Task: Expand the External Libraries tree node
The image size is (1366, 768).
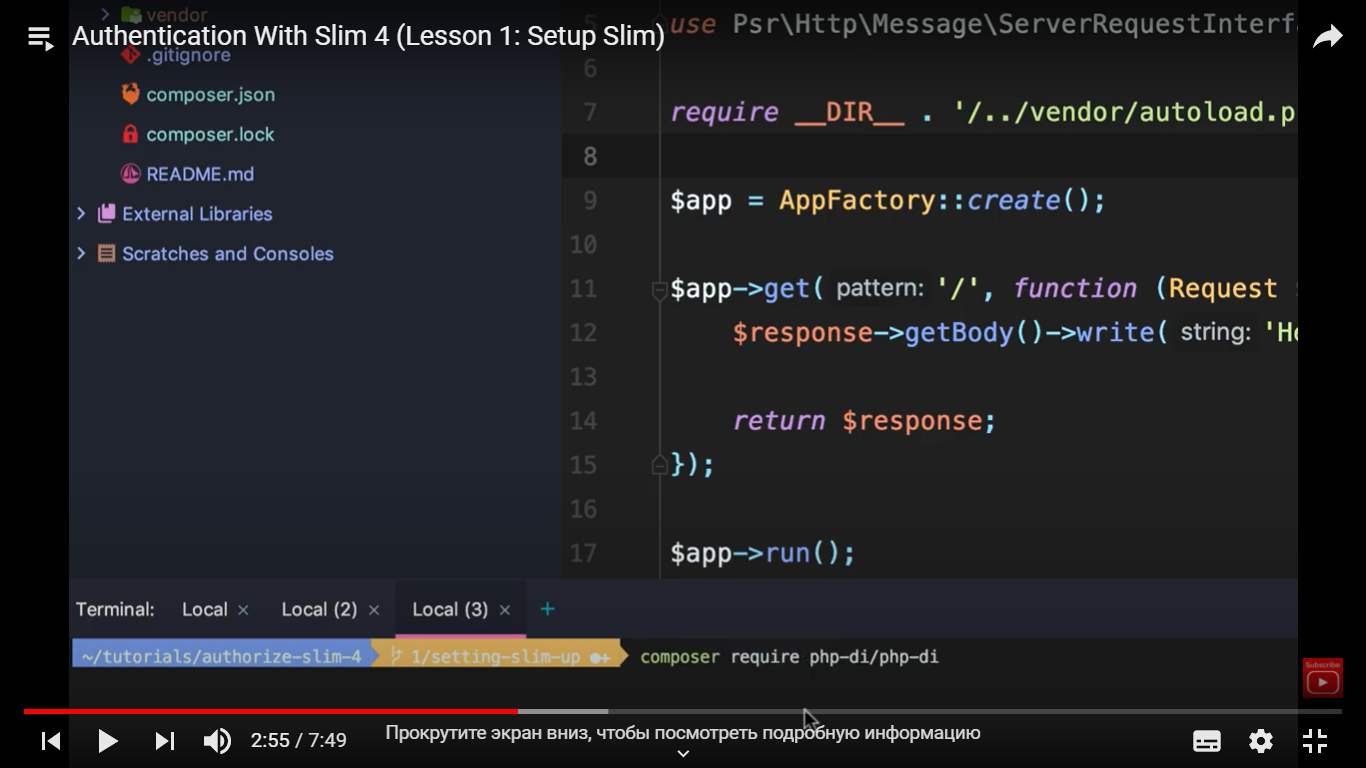Action: [81, 214]
